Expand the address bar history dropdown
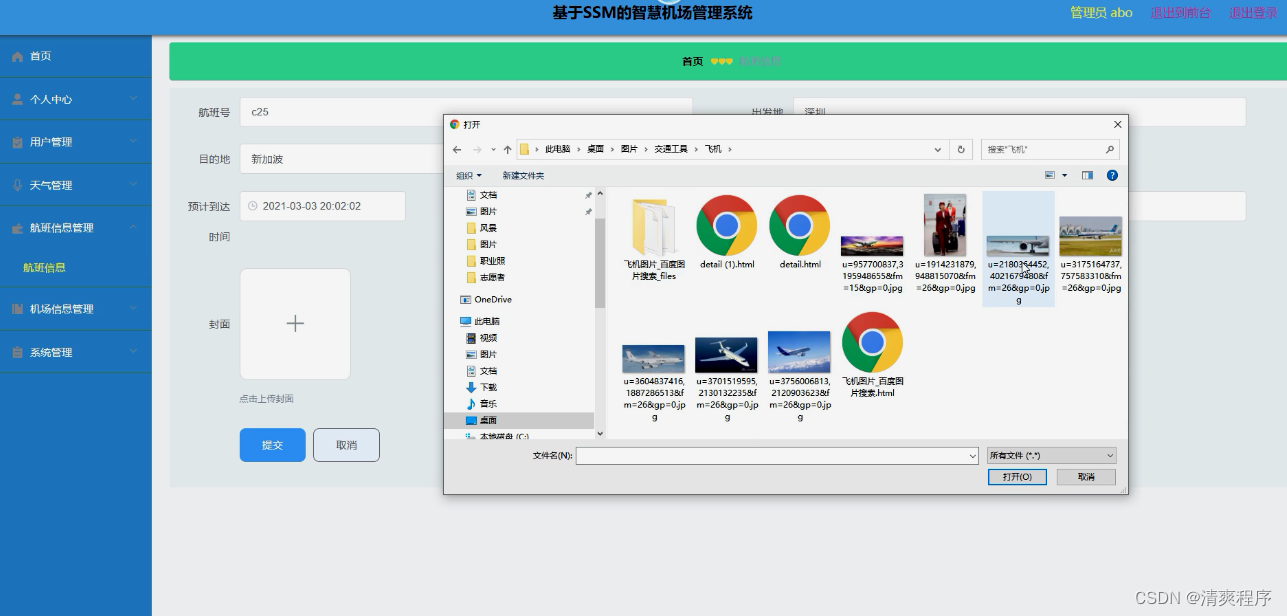 click(938, 149)
